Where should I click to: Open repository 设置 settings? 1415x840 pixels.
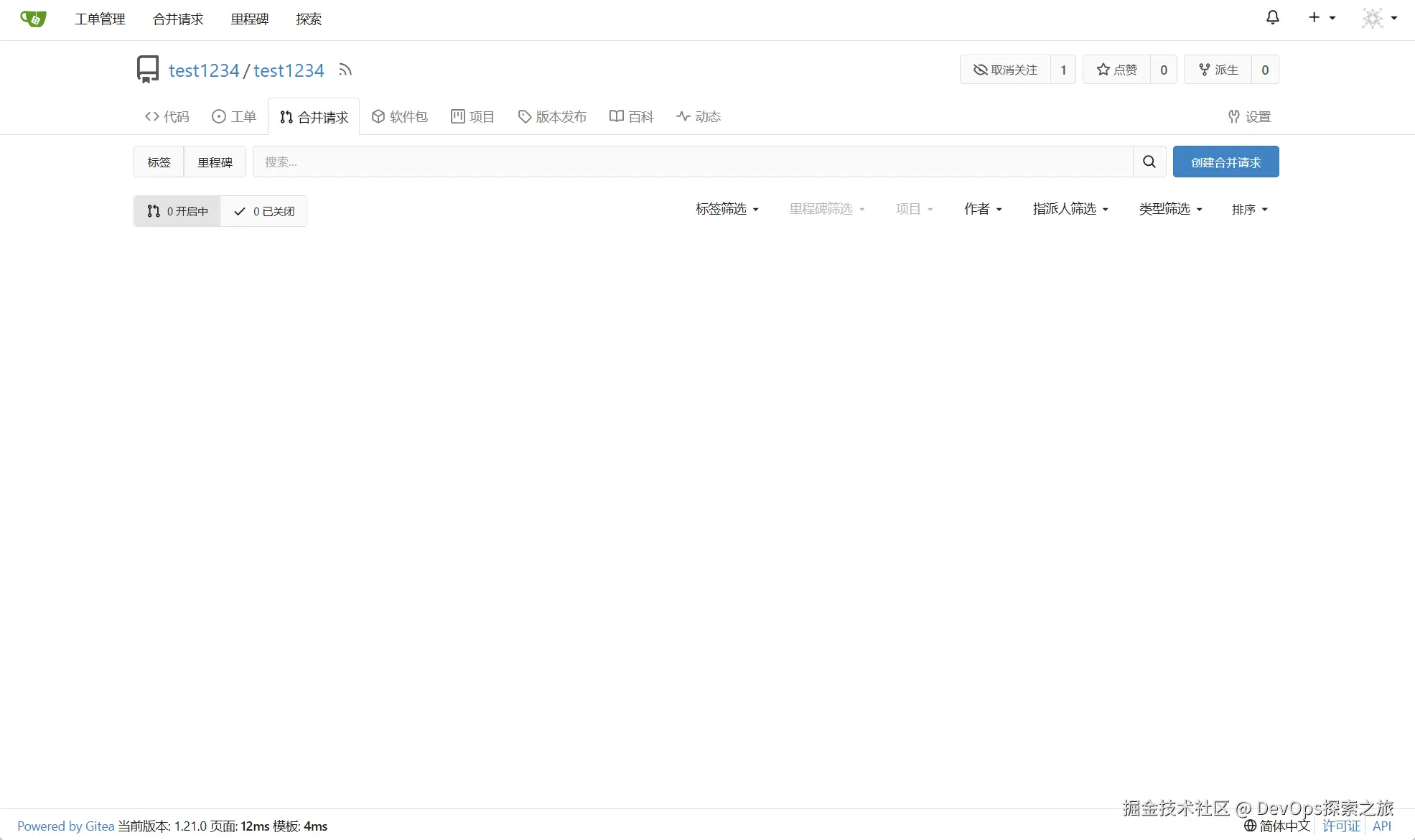click(x=1249, y=116)
